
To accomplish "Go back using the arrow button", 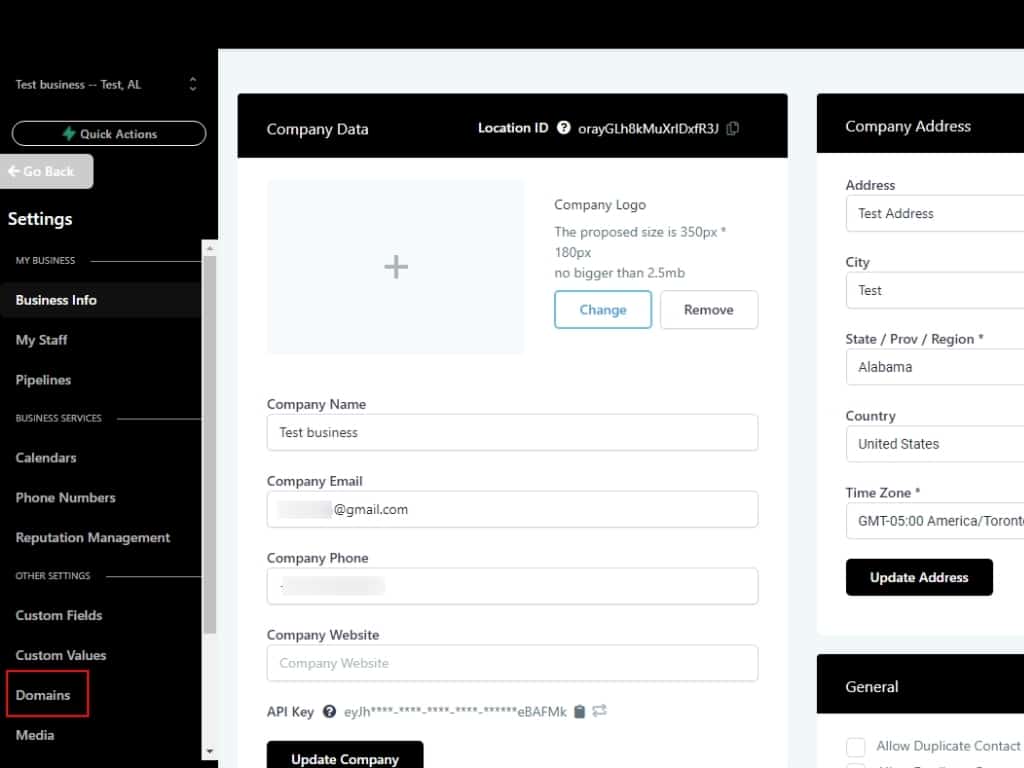I will coord(47,171).
